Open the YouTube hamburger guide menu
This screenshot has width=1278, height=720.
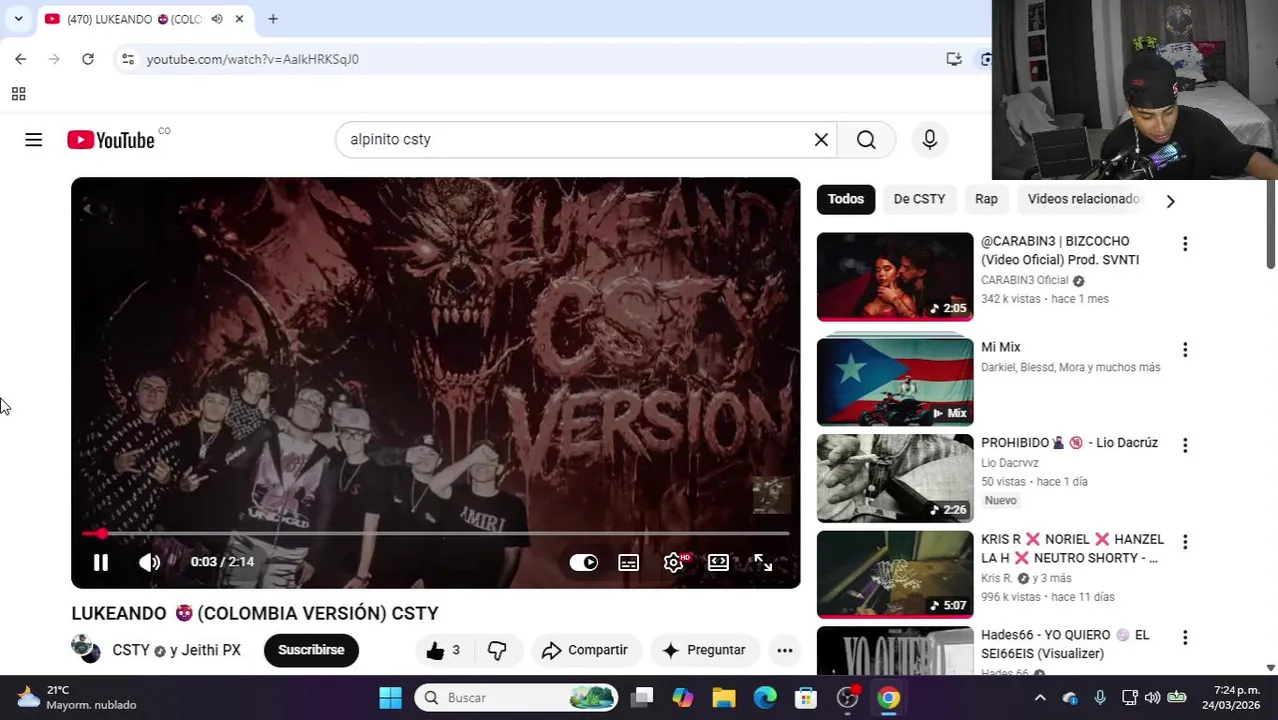(34, 140)
